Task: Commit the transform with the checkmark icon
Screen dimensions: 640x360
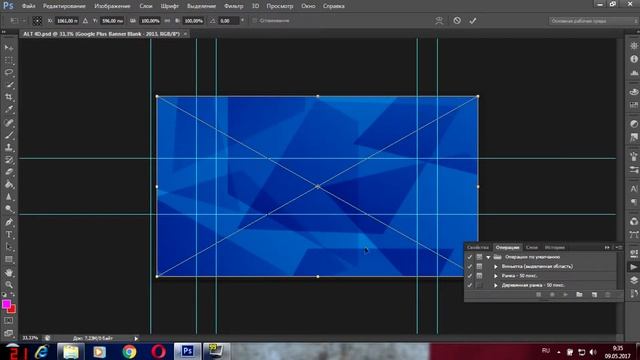Action: 473,20
